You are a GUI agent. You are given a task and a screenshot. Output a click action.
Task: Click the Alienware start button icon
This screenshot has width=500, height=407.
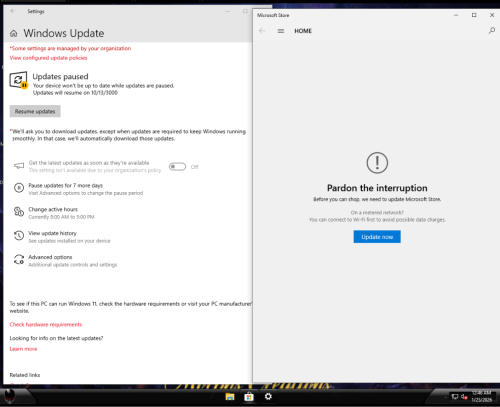10,396
